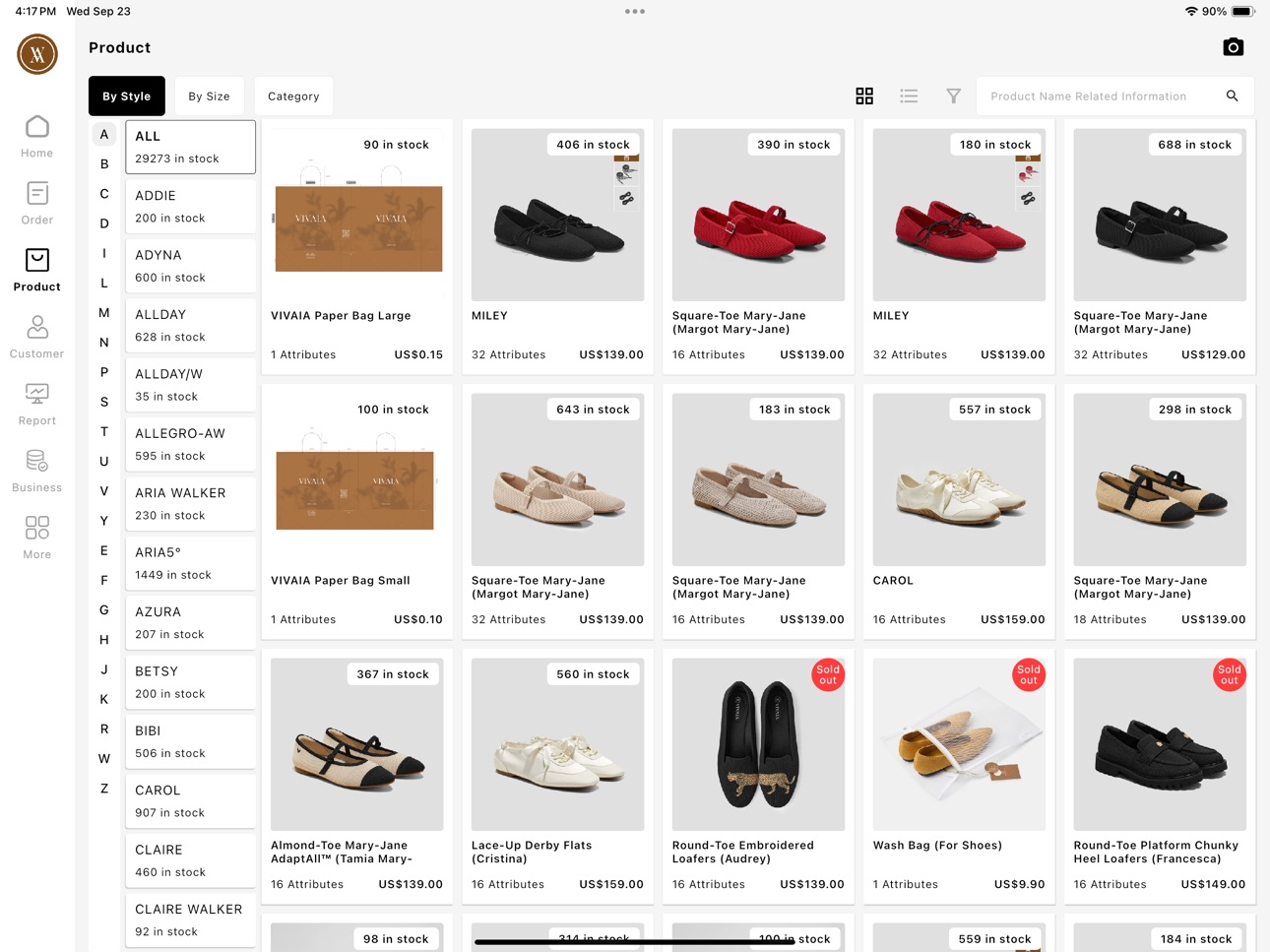This screenshot has width=1270, height=952.
Task: Open the Home section in sidebar
Action: coord(37,137)
